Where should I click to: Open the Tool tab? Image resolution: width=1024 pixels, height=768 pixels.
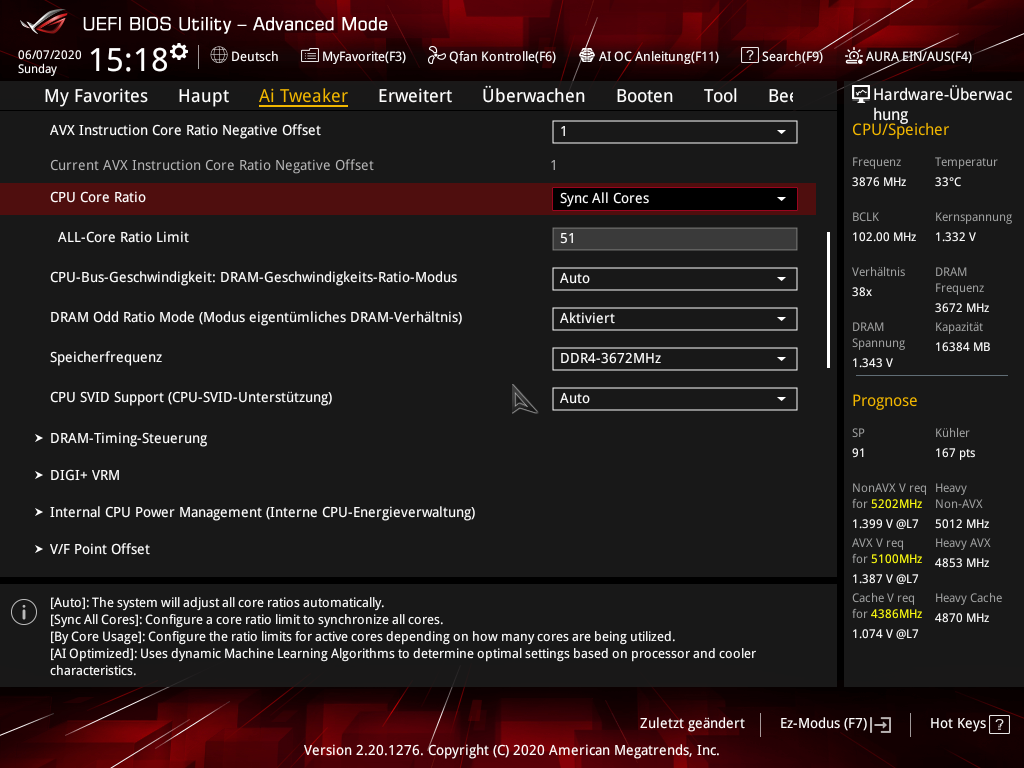(720, 96)
